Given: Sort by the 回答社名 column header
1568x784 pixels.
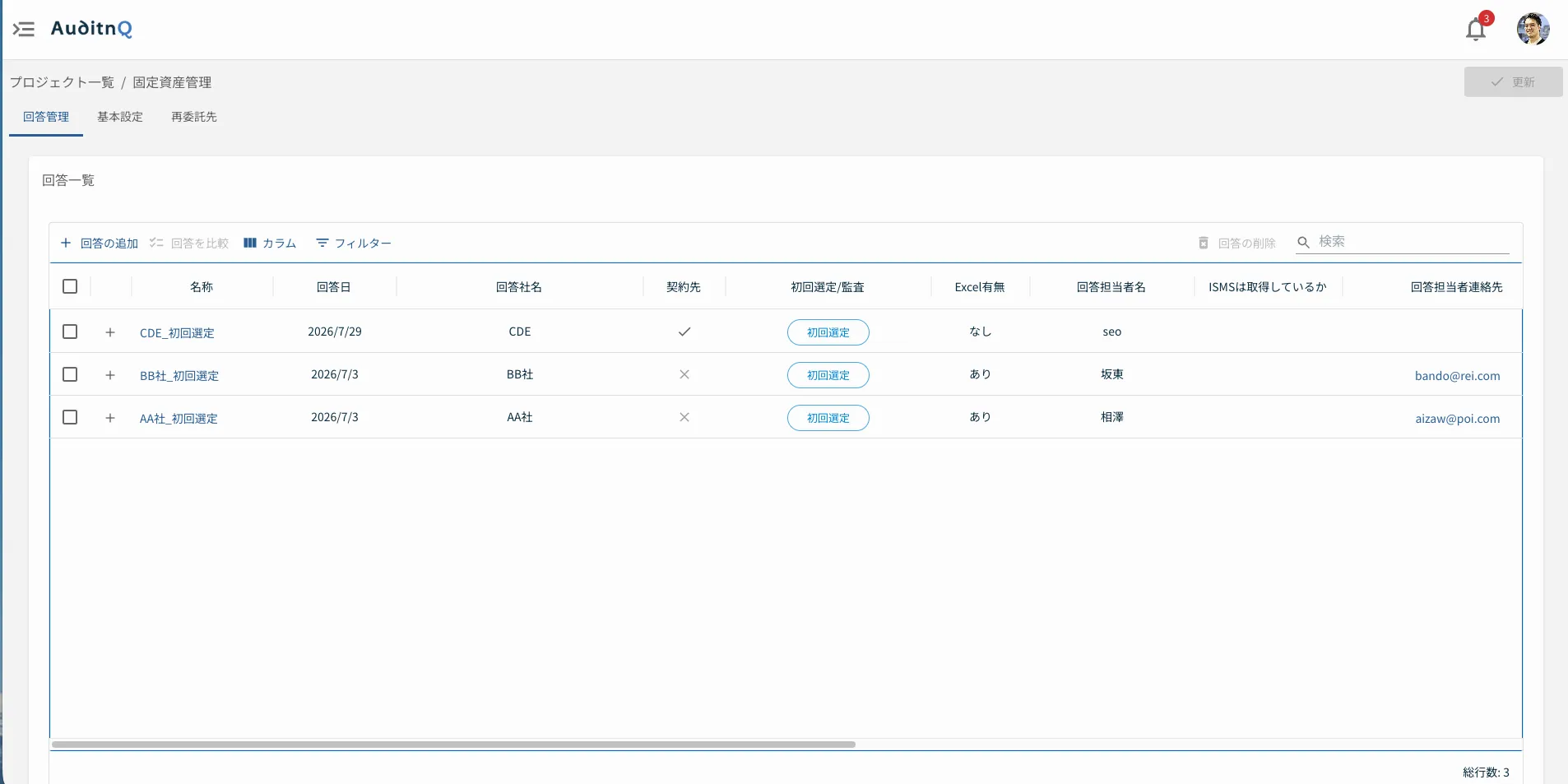Looking at the screenshot, I should pyautogui.click(x=519, y=287).
